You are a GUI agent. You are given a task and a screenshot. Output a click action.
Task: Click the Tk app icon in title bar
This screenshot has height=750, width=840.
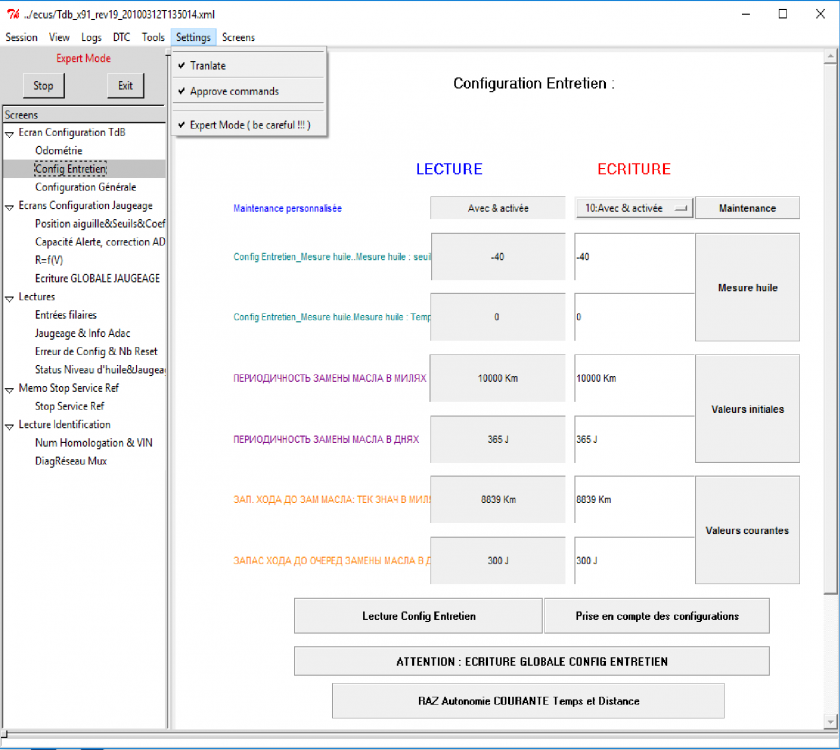pos(13,14)
